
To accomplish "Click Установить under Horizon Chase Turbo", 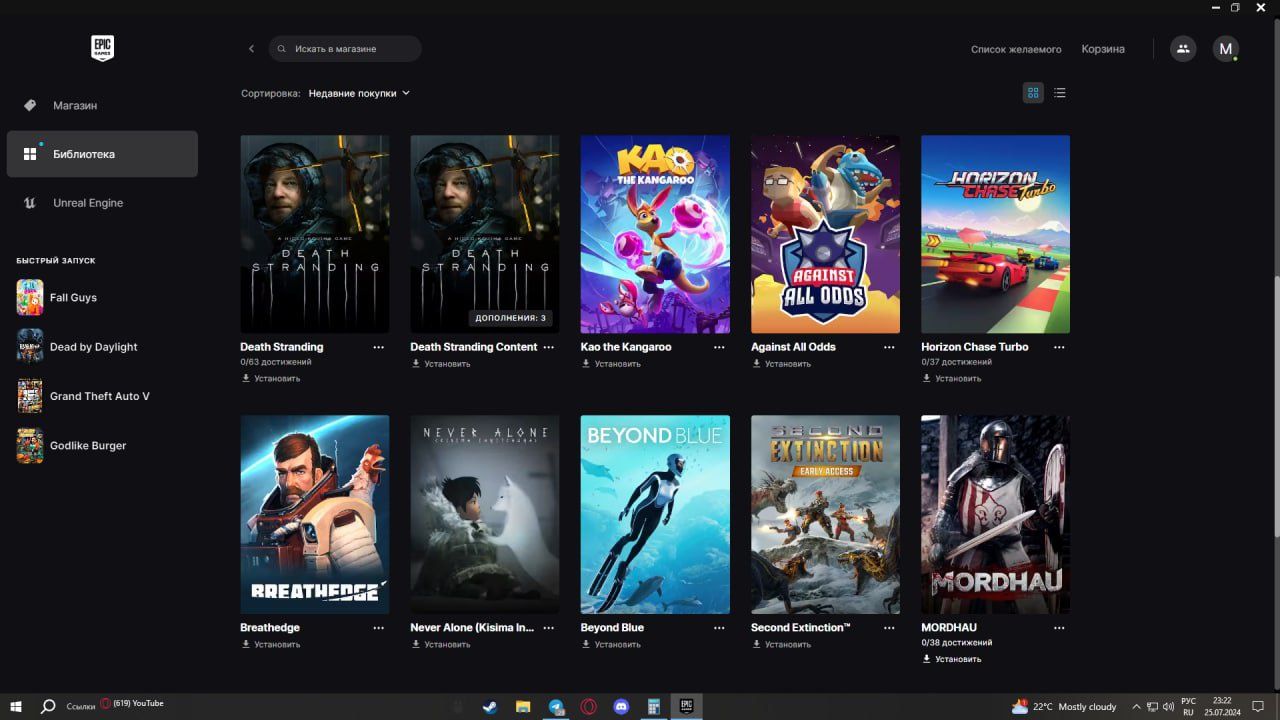I will (x=951, y=378).
